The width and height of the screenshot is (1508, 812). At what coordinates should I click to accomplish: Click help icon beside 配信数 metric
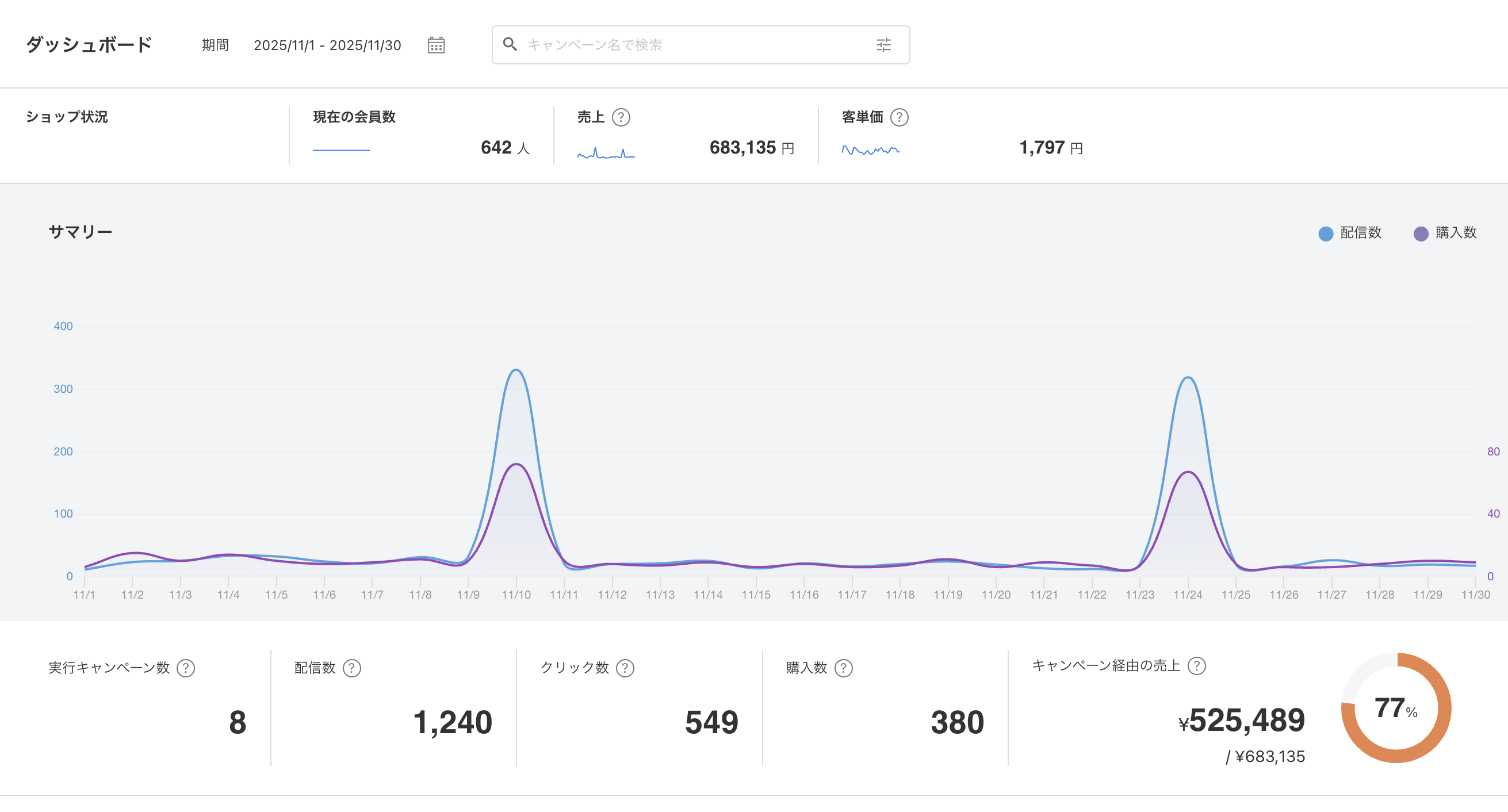point(352,668)
